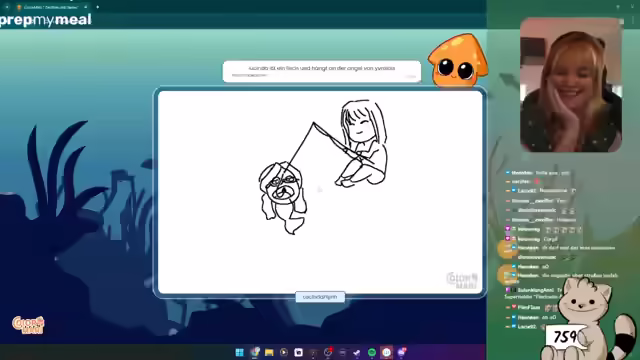Screen dimensions: 640x360
Task: Open Steam from the taskbar
Action: tap(357, 352)
